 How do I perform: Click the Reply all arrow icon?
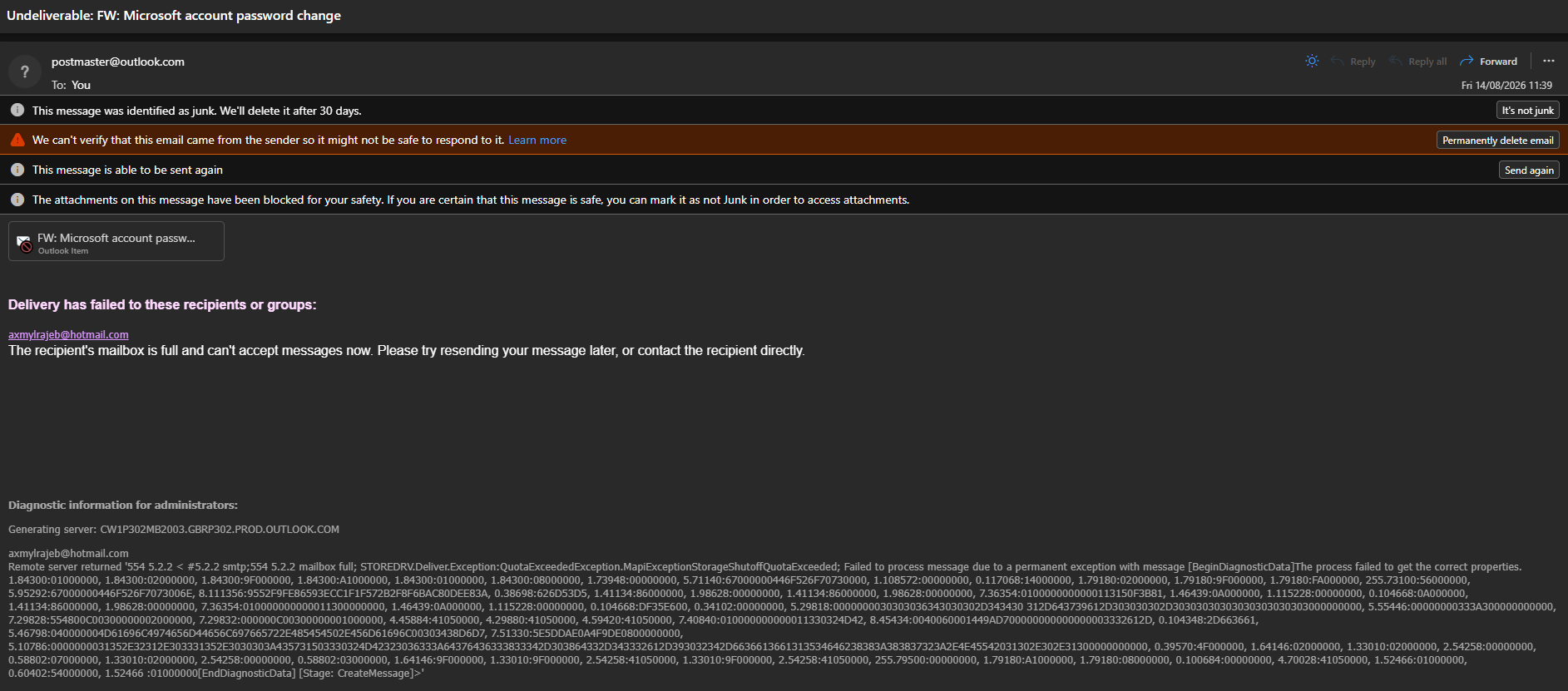pyautogui.click(x=1396, y=62)
